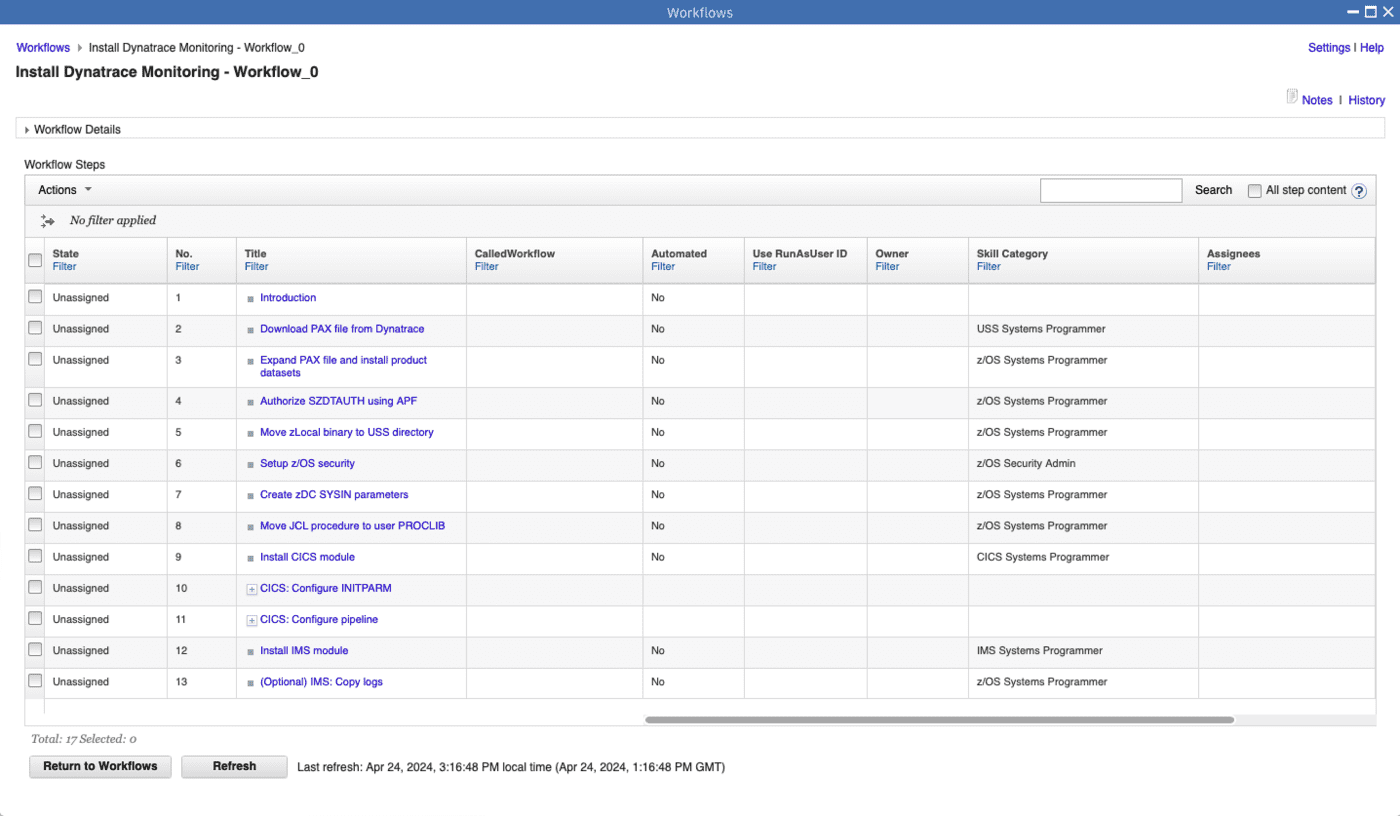Expand the "CICS: Configure INITPARM" step
1400x816 pixels.
click(250, 588)
